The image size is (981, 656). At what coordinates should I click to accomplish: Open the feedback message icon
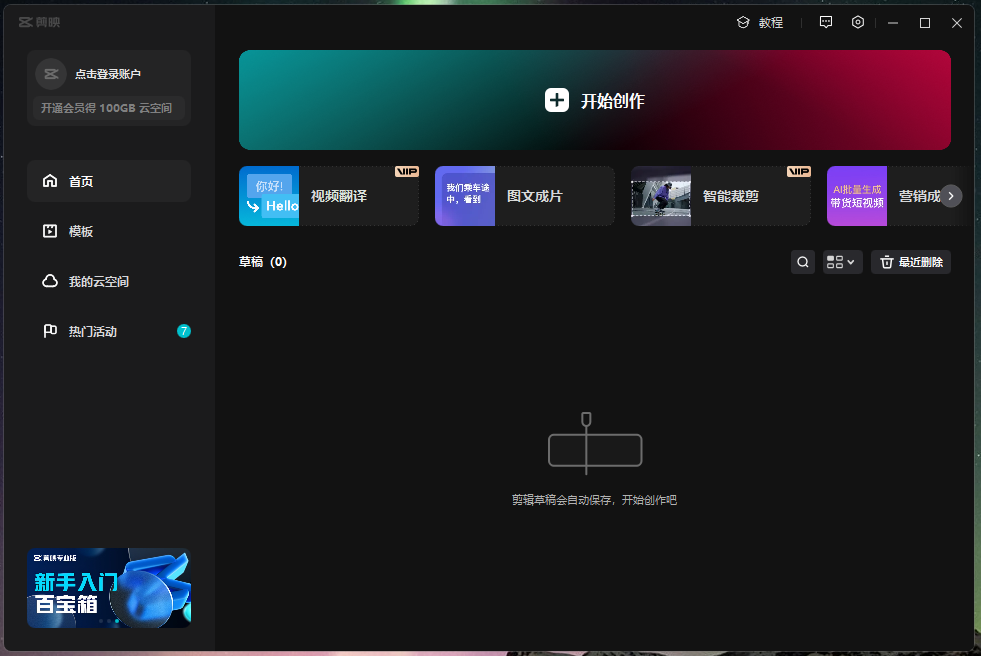coord(826,23)
